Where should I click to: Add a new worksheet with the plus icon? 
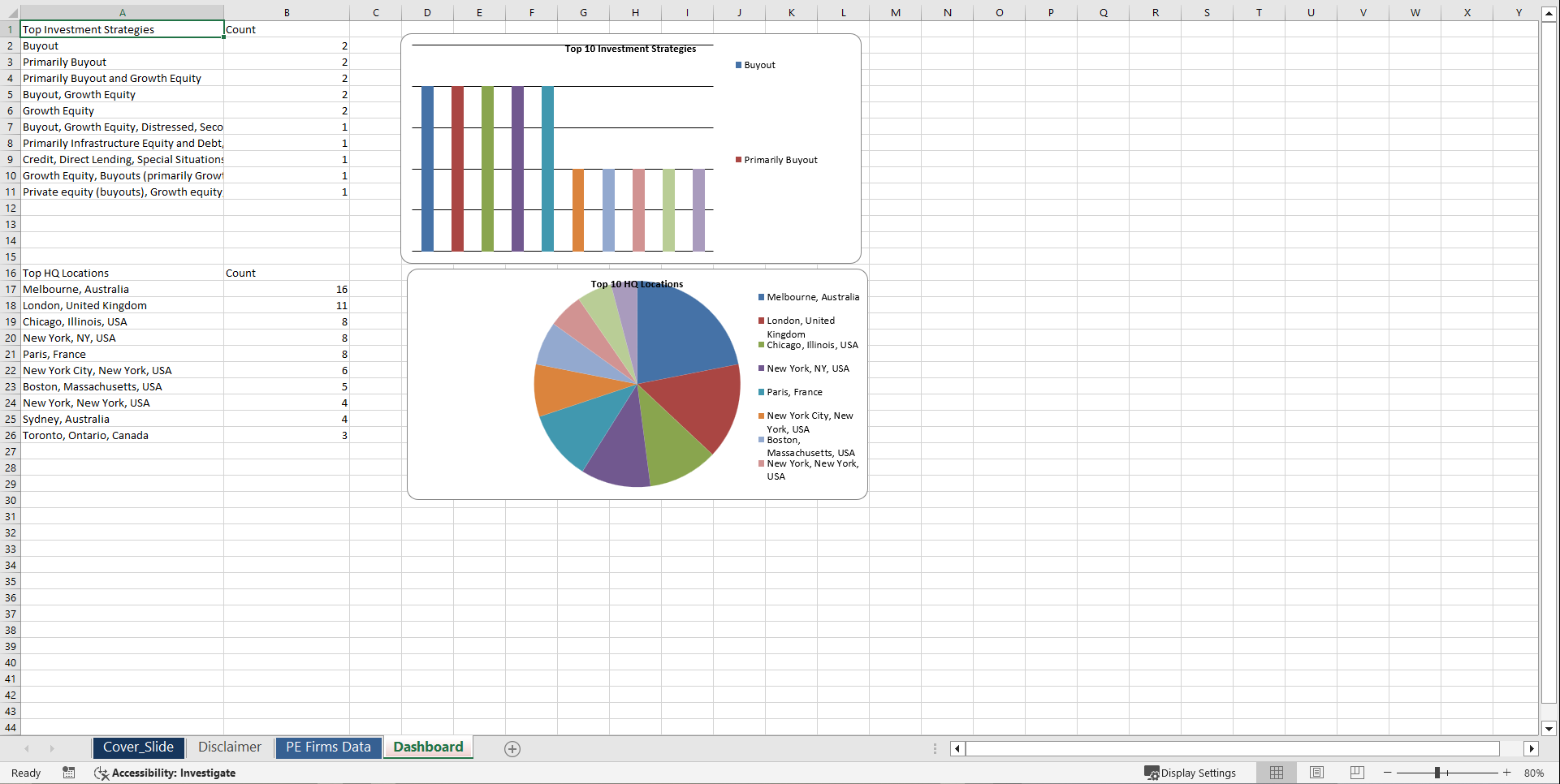[x=512, y=748]
